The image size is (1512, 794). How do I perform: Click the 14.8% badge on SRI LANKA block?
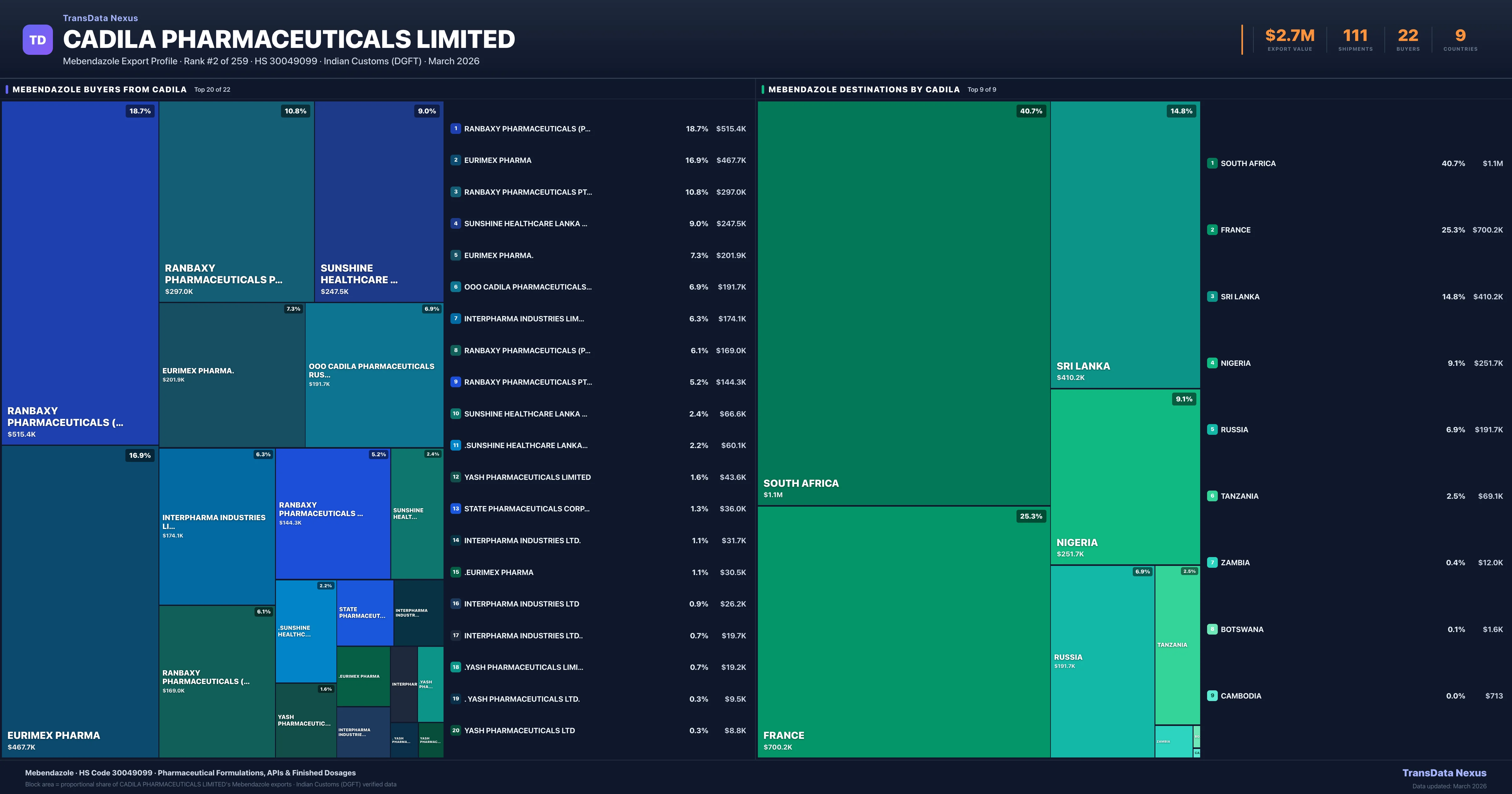(x=1181, y=110)
